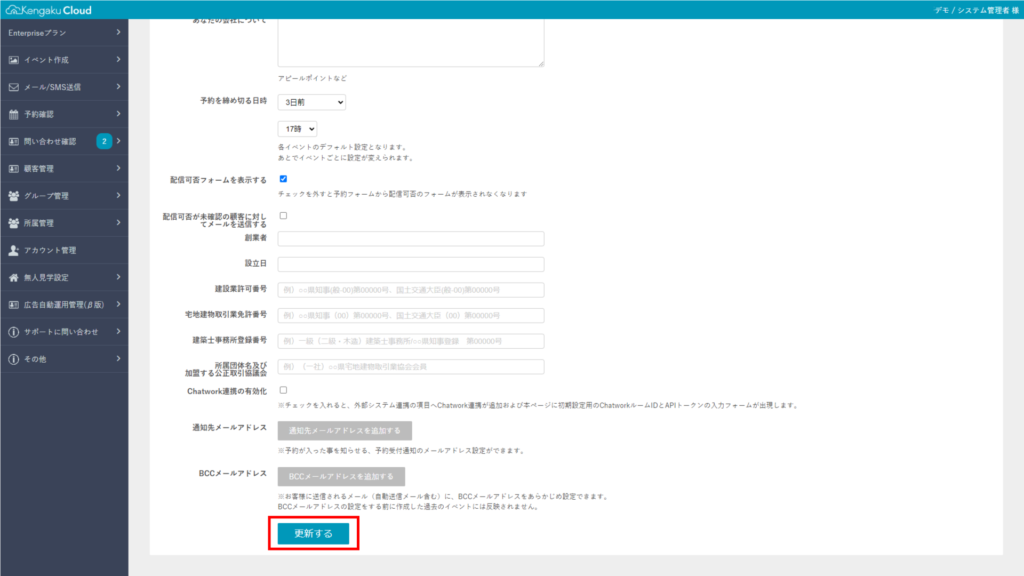Open the 17時 deadline hour dropdown
This screenshot has height=576, width=1024.
click(x=297, y=129)
